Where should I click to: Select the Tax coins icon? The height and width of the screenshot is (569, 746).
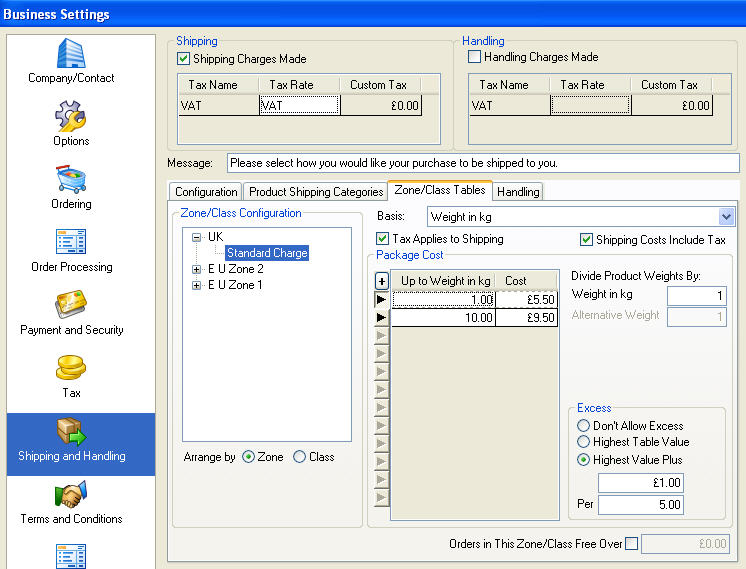pos(71,368)
